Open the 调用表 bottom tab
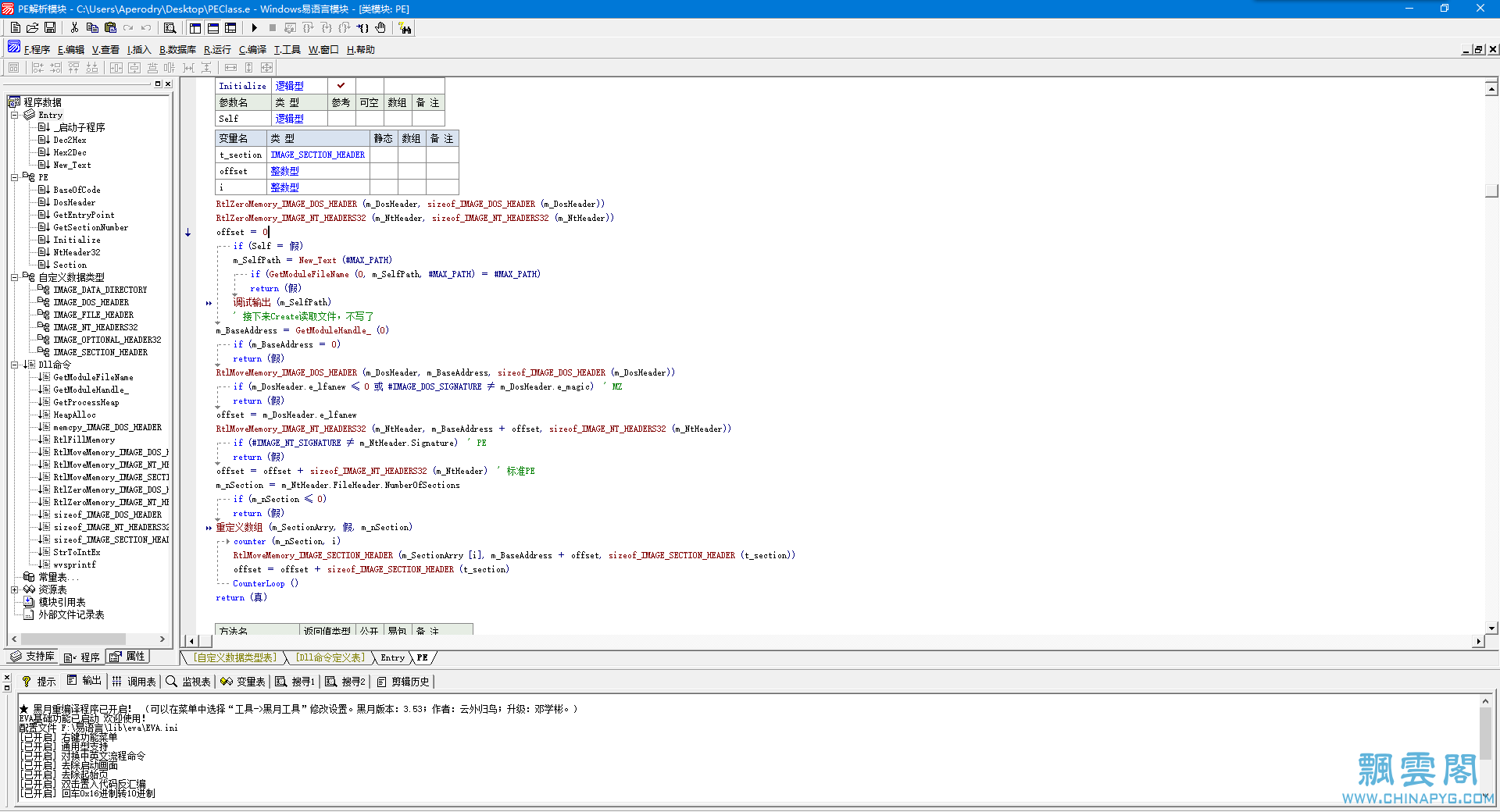1500x812 pixels. [134, 682]
